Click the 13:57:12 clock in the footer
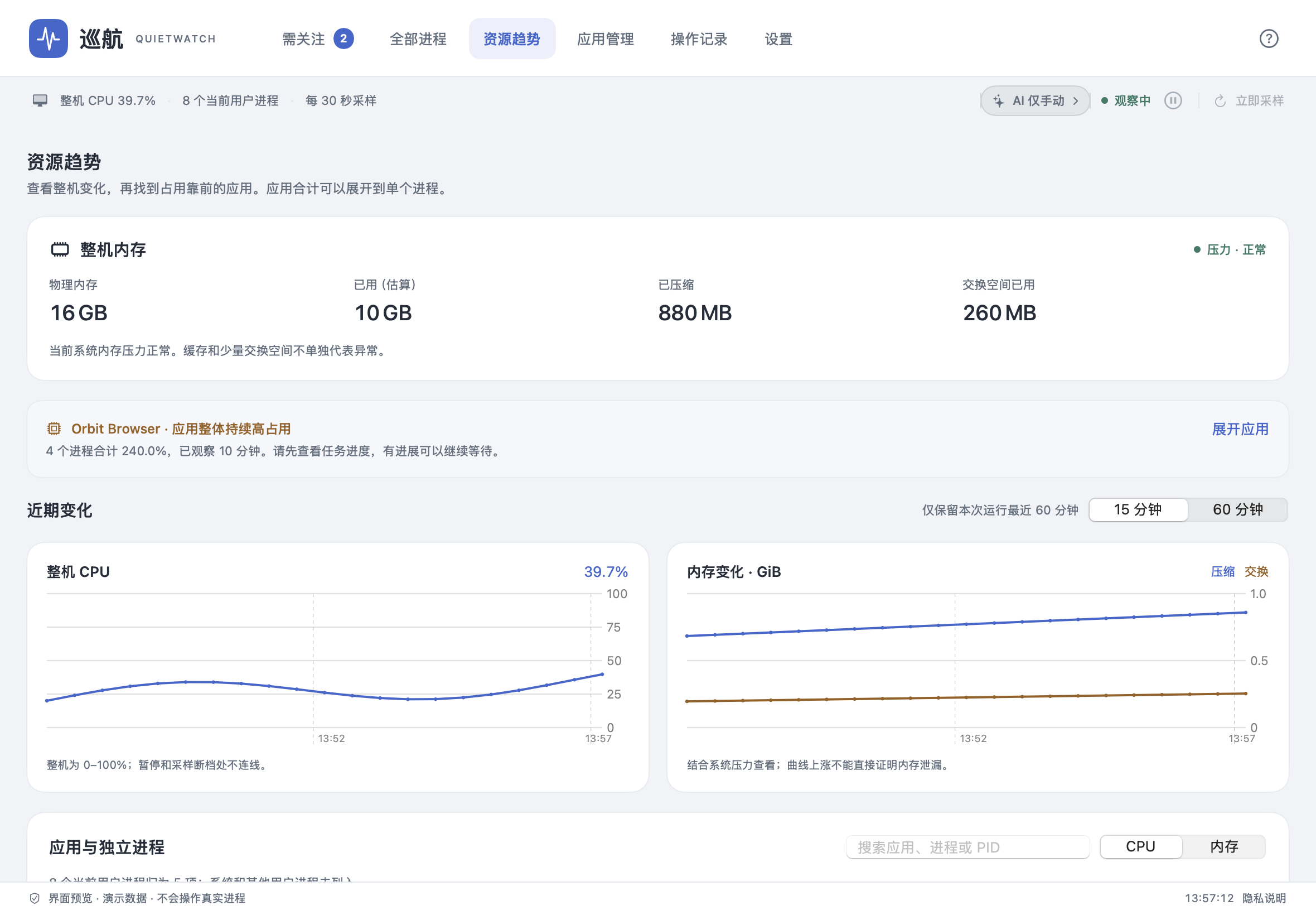The image size is (1316, 915). [x=1209, y=898]
